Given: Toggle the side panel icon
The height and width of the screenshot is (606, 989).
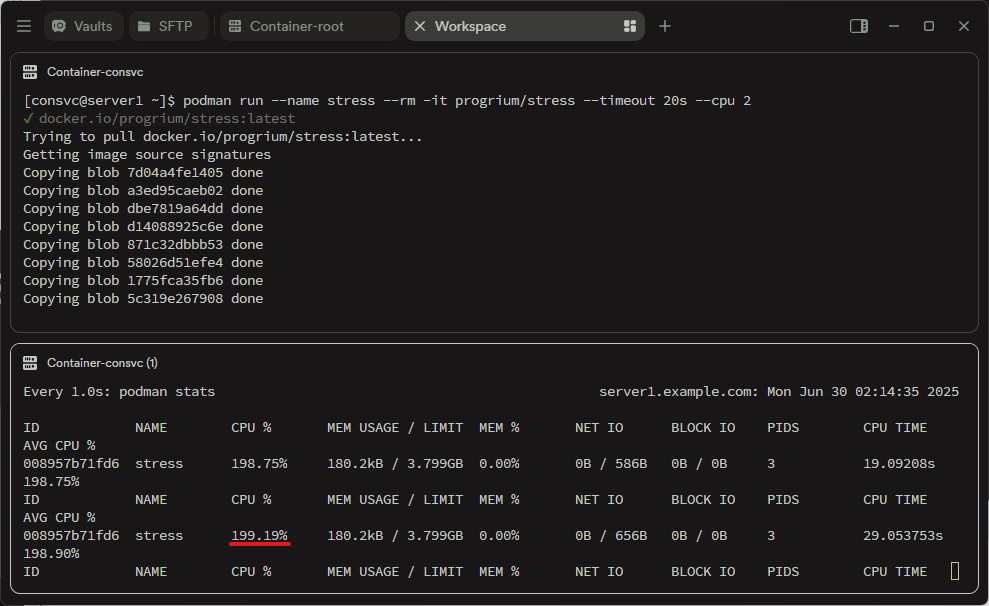Looking at the screenshot, I should pyautogui.click(x=858, y=26).
